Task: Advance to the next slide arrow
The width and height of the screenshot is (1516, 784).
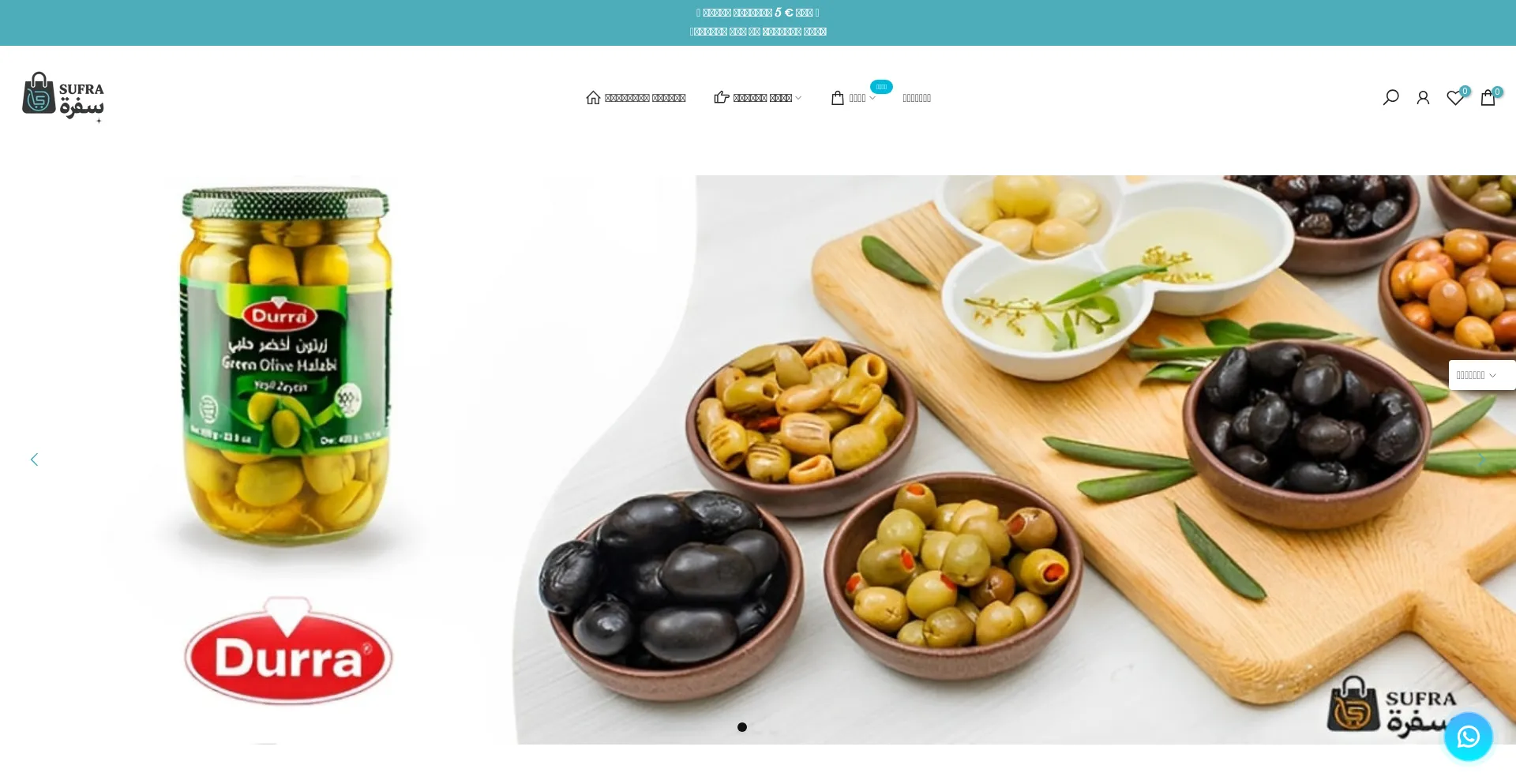Action: click(x=1482, y=460)
